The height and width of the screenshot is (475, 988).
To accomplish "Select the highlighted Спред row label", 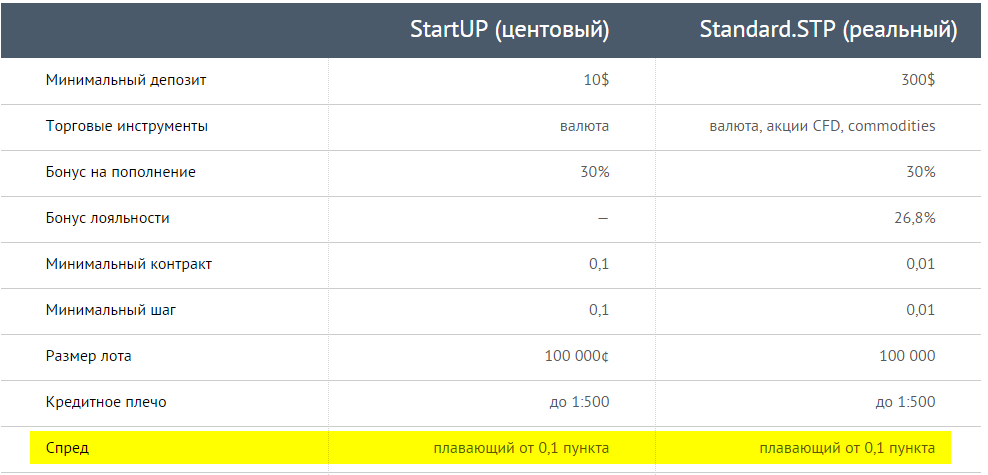I will pyautogui.click(x=67, y=448).
